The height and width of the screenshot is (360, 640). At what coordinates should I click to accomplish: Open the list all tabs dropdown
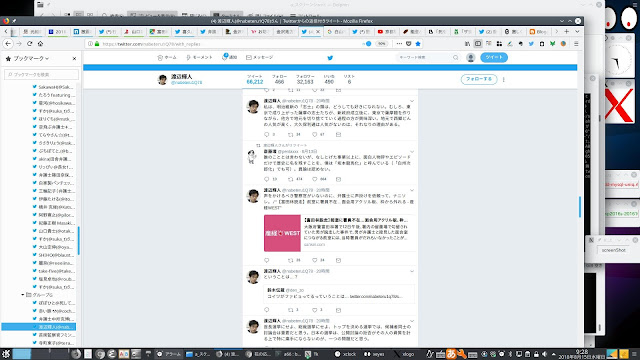click(x=577, y=31)
